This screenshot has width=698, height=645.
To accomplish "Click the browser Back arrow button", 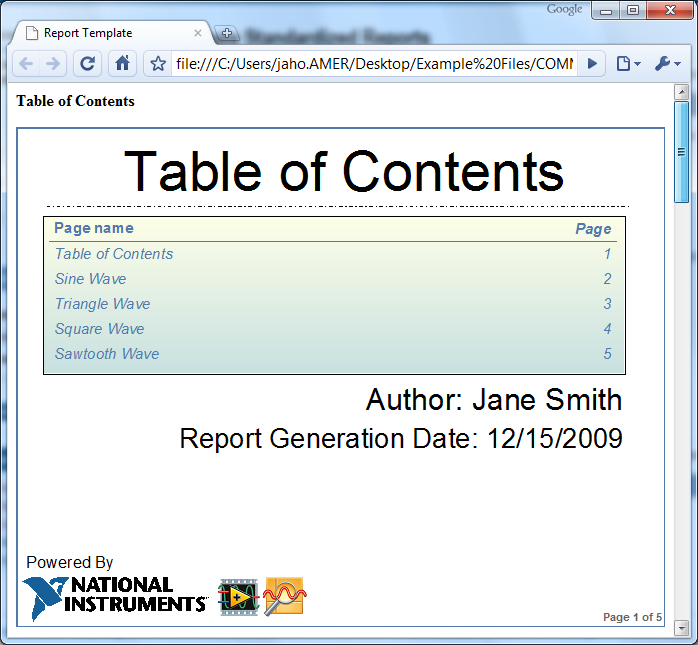I will pos(26,63).
